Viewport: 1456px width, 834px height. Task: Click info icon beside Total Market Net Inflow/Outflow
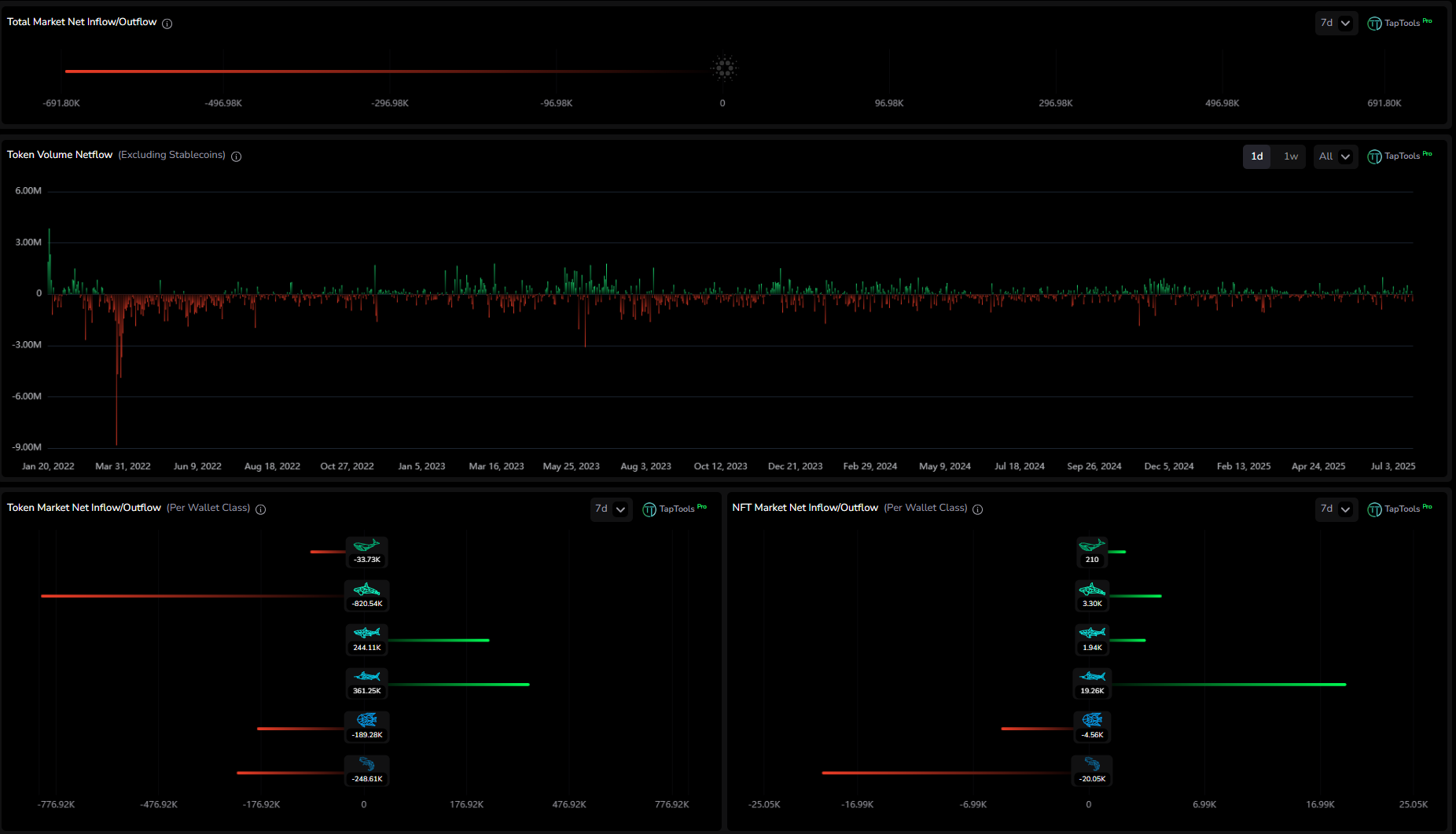(x=167, y=24)
